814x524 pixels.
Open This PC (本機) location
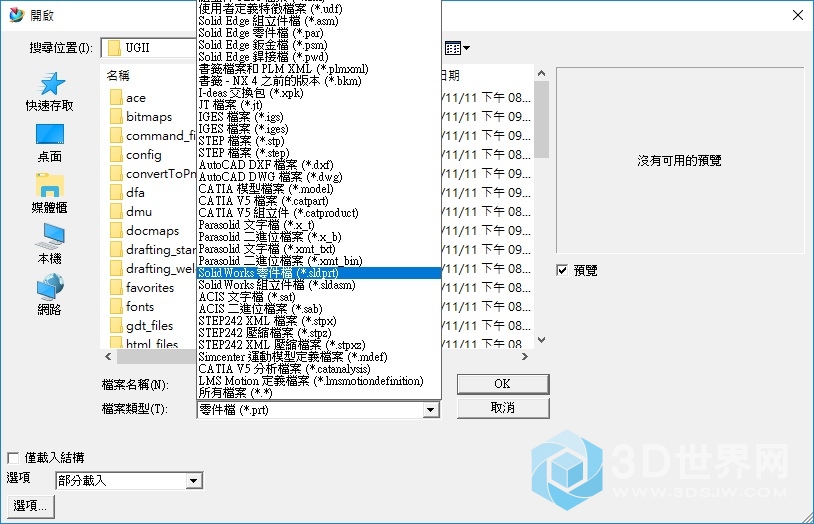50,244
